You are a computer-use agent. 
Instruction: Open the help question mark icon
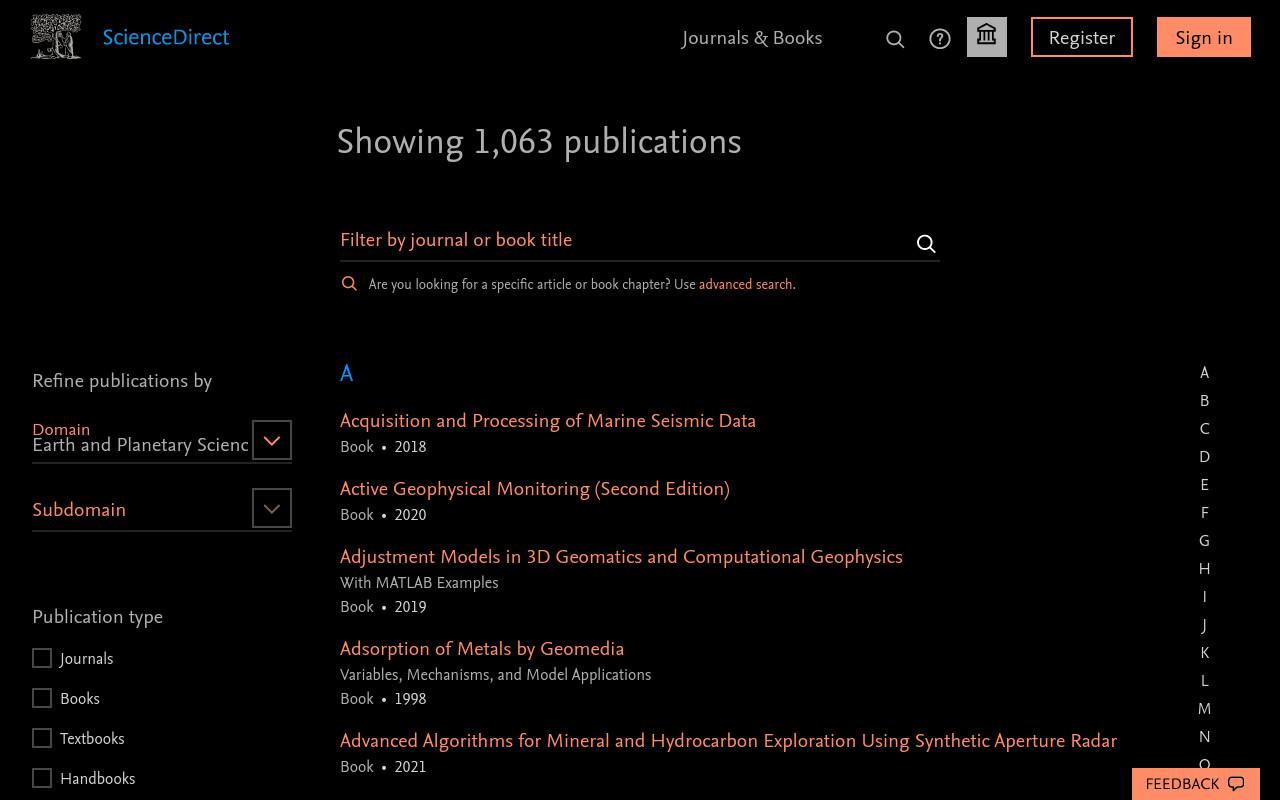point(940,39)
